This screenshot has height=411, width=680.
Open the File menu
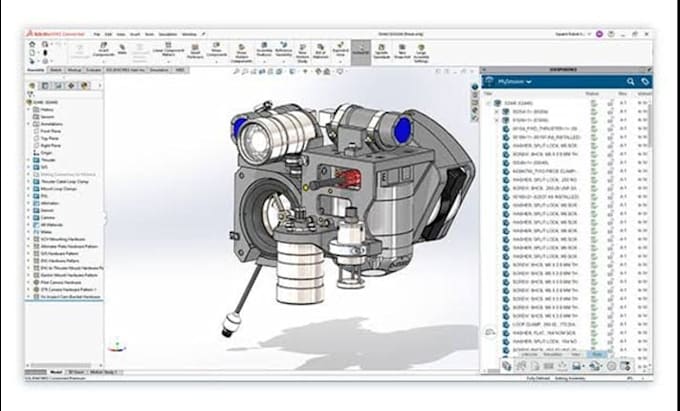point(97,34)
